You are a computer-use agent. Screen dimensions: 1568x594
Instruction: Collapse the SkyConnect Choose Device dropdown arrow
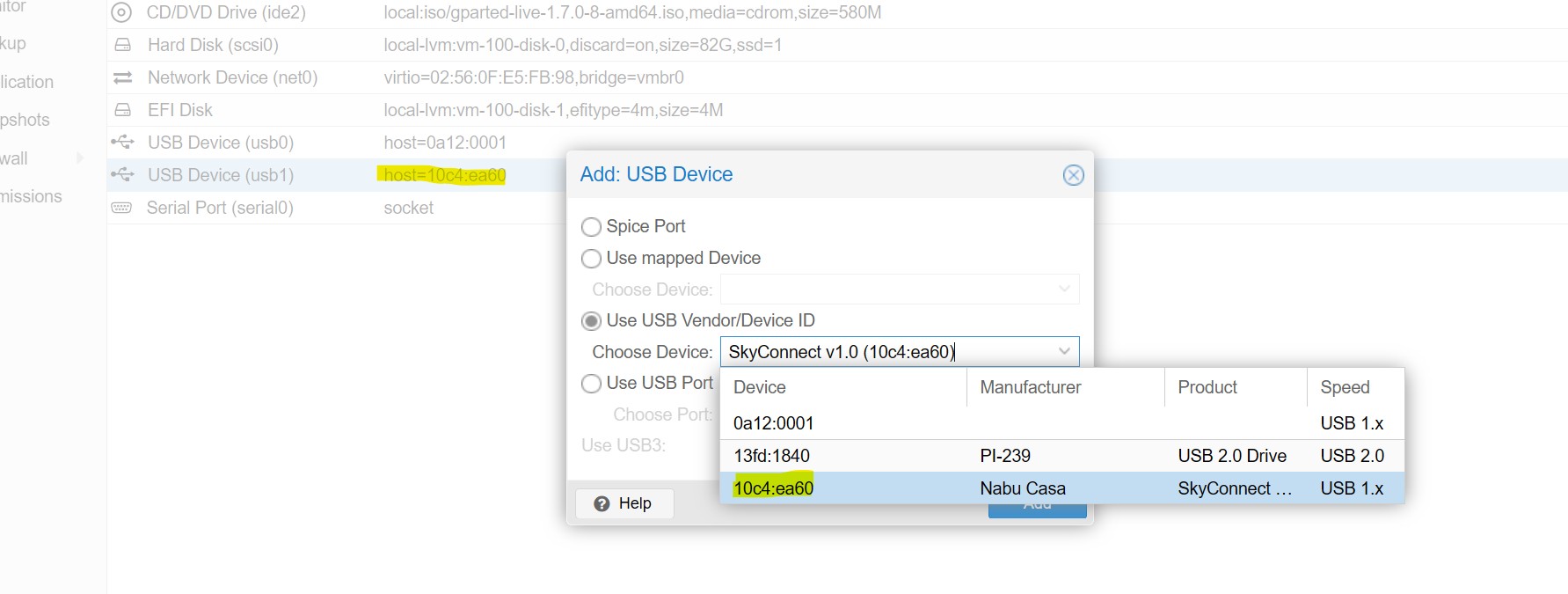1064,352
